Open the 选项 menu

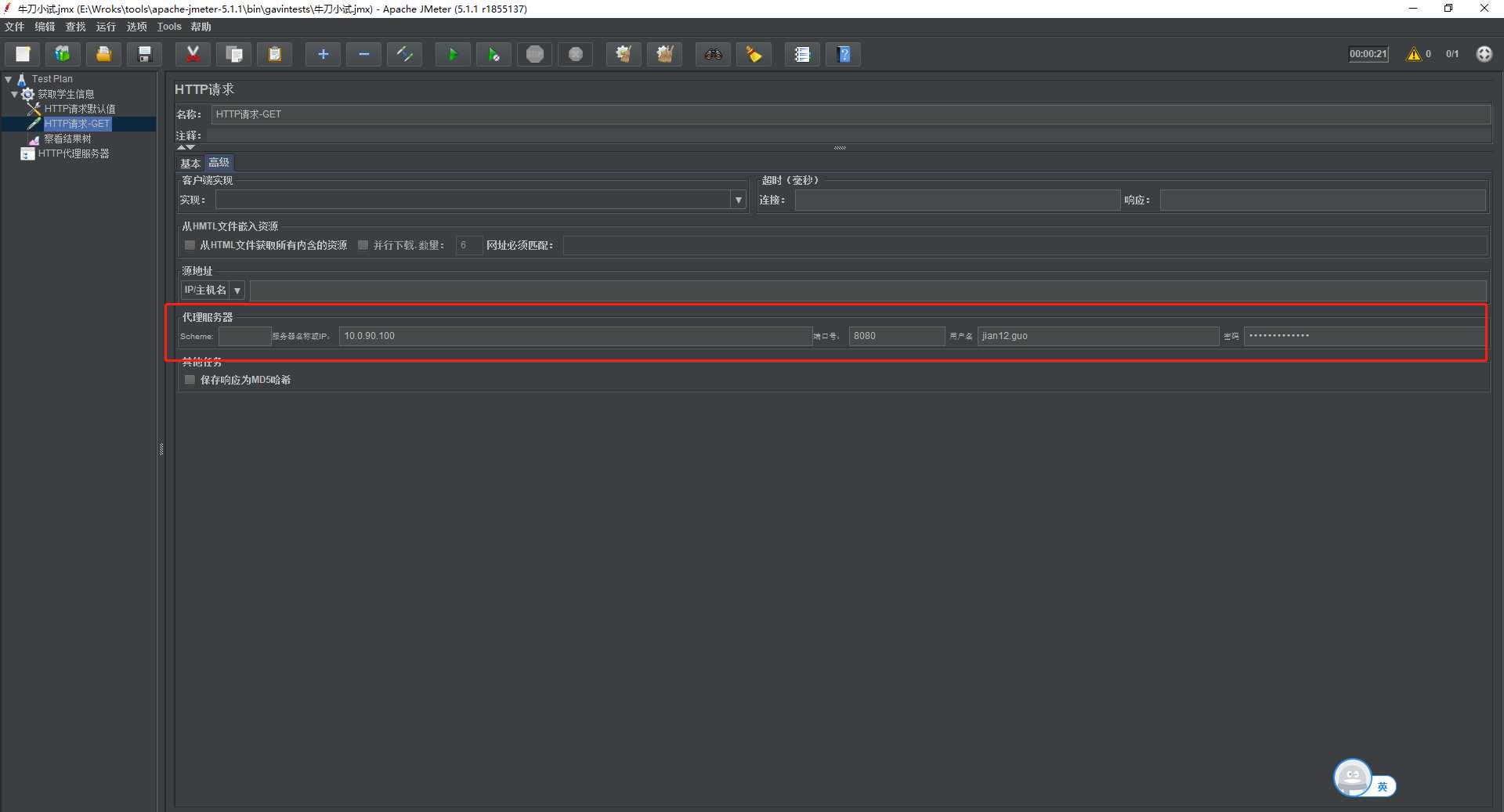point(136,27)
